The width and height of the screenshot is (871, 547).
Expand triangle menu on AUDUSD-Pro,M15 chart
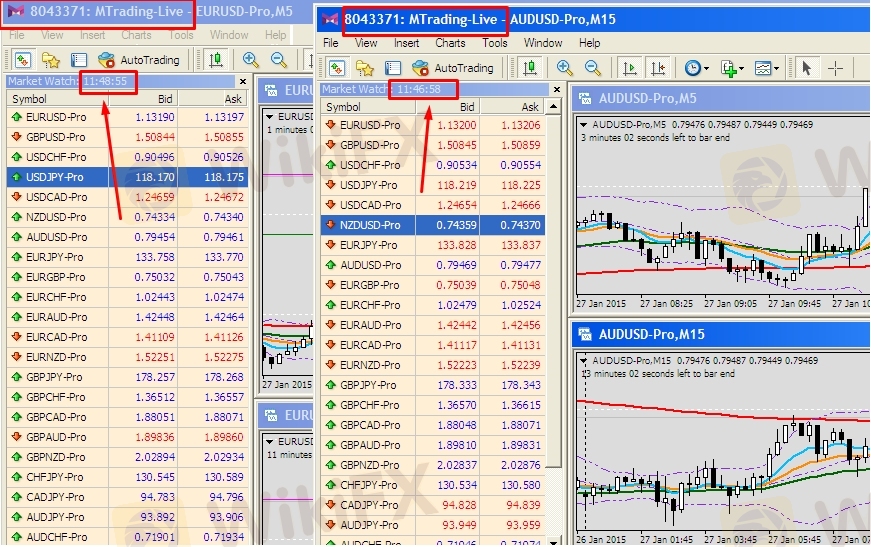(583, 360)
